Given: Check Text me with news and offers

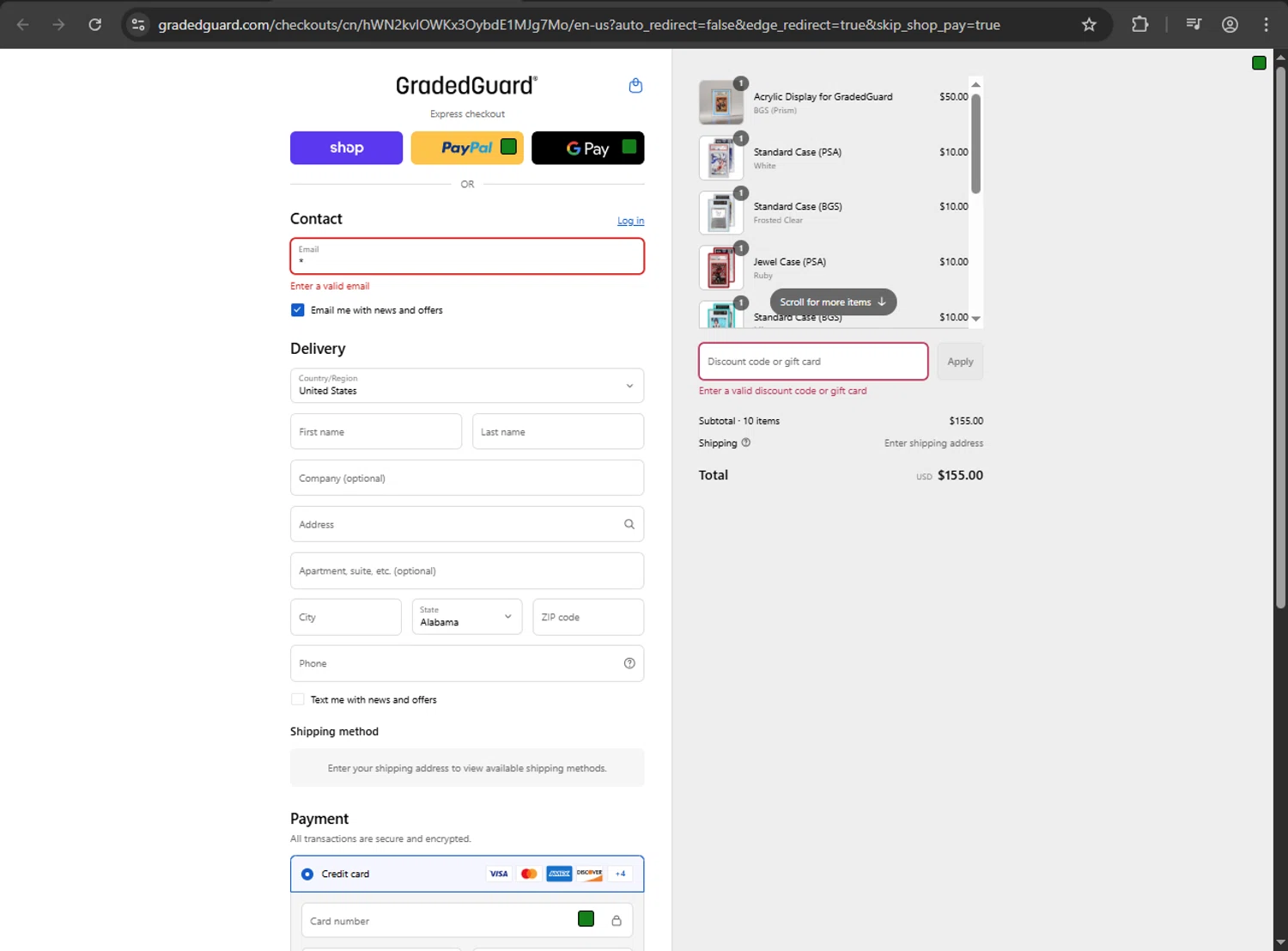Looking at the screenshot, I should [x=297, y=700].
